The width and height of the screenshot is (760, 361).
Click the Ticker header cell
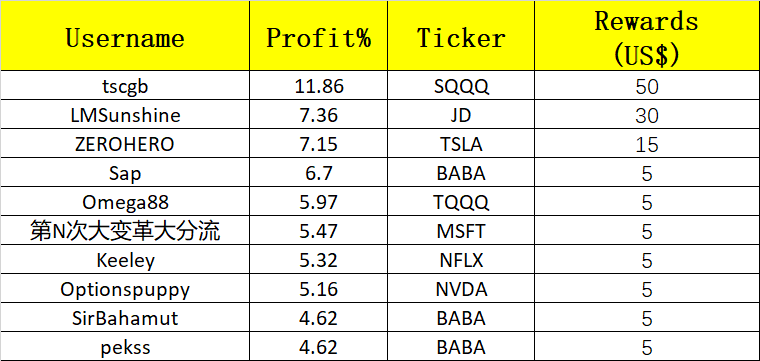461,36
